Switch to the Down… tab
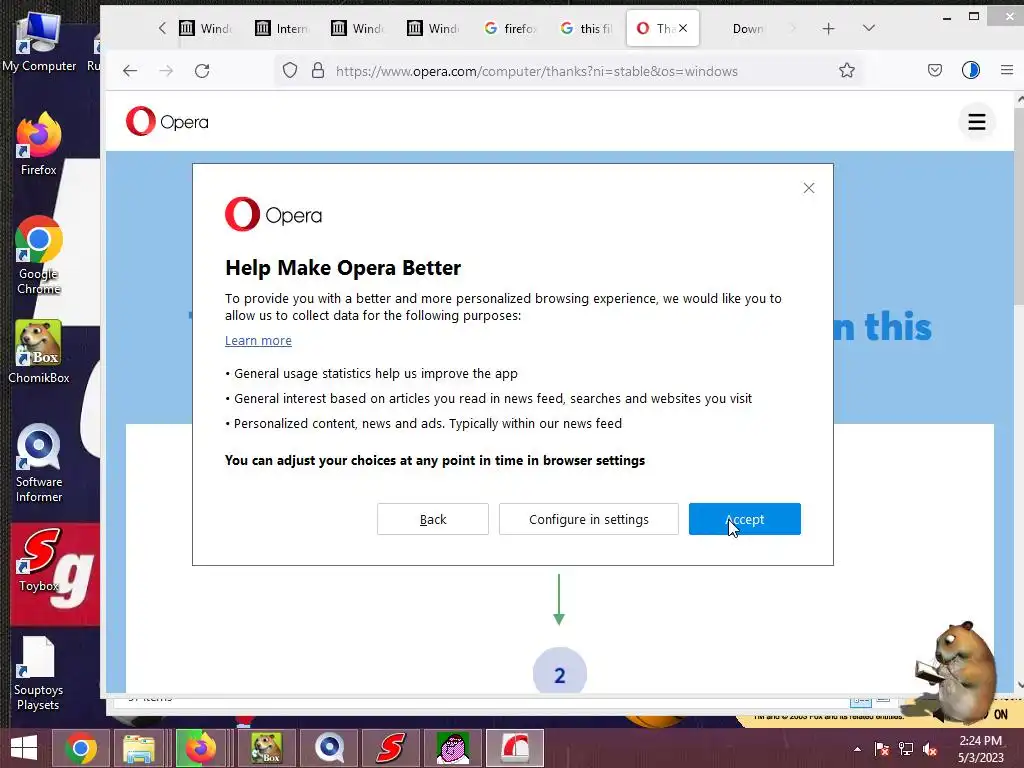The width and height of the screenshot is (1024, 768). pos(748,28)
